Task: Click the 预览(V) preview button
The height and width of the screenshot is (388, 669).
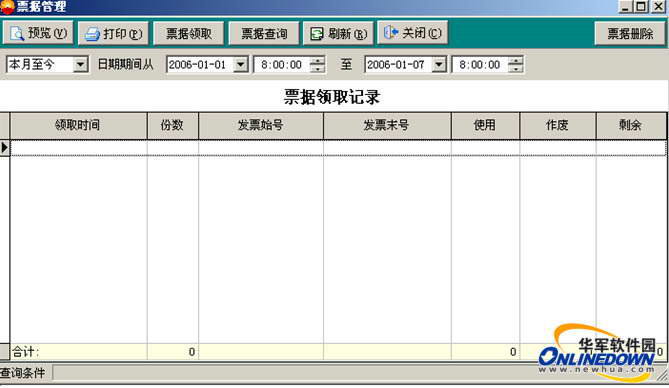Action: click(x=38, y=33)
